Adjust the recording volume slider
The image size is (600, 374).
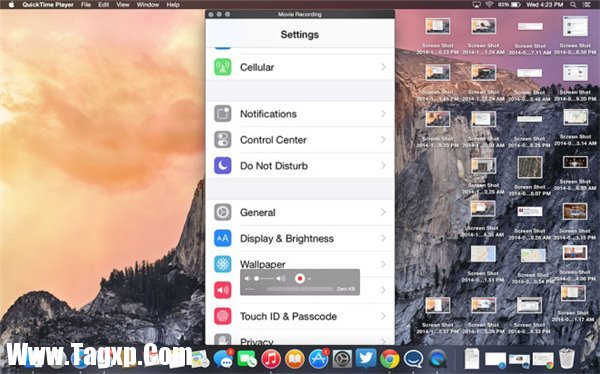pos(265,278)
